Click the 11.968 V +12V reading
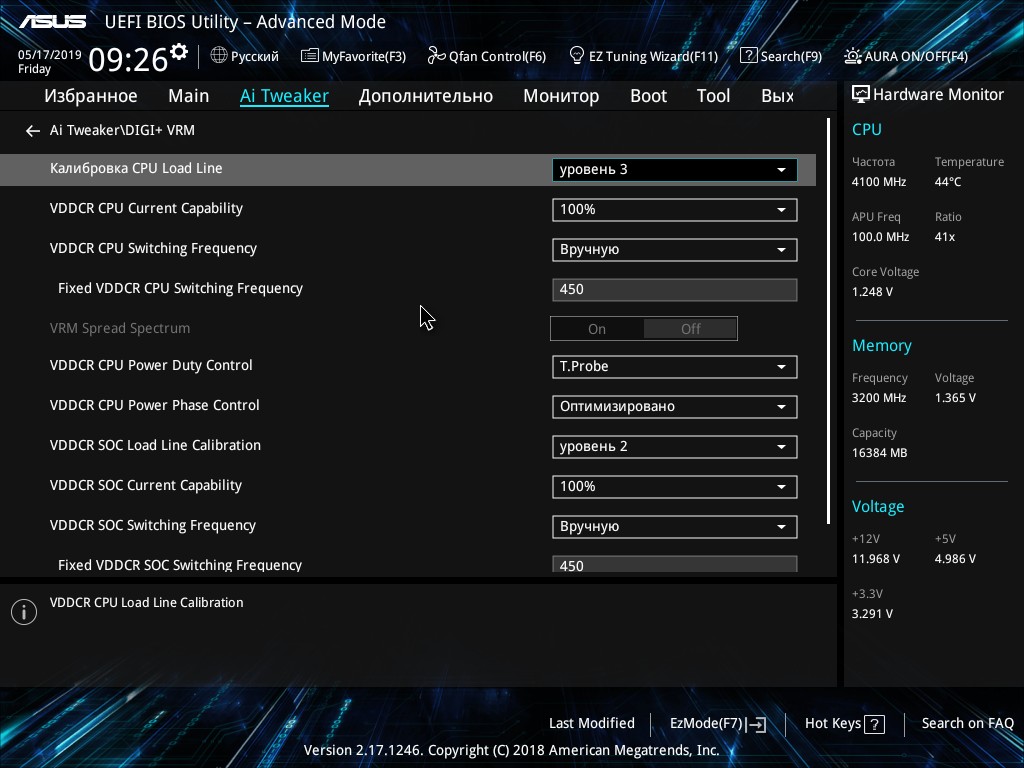The height and width of the screenshot is (768, 1024). pyautogui.click(x=875, y=559)
